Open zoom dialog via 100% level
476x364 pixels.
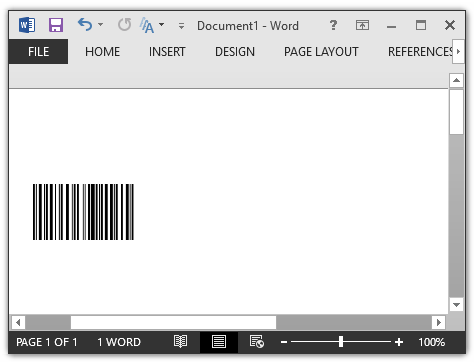pos(431,342)
